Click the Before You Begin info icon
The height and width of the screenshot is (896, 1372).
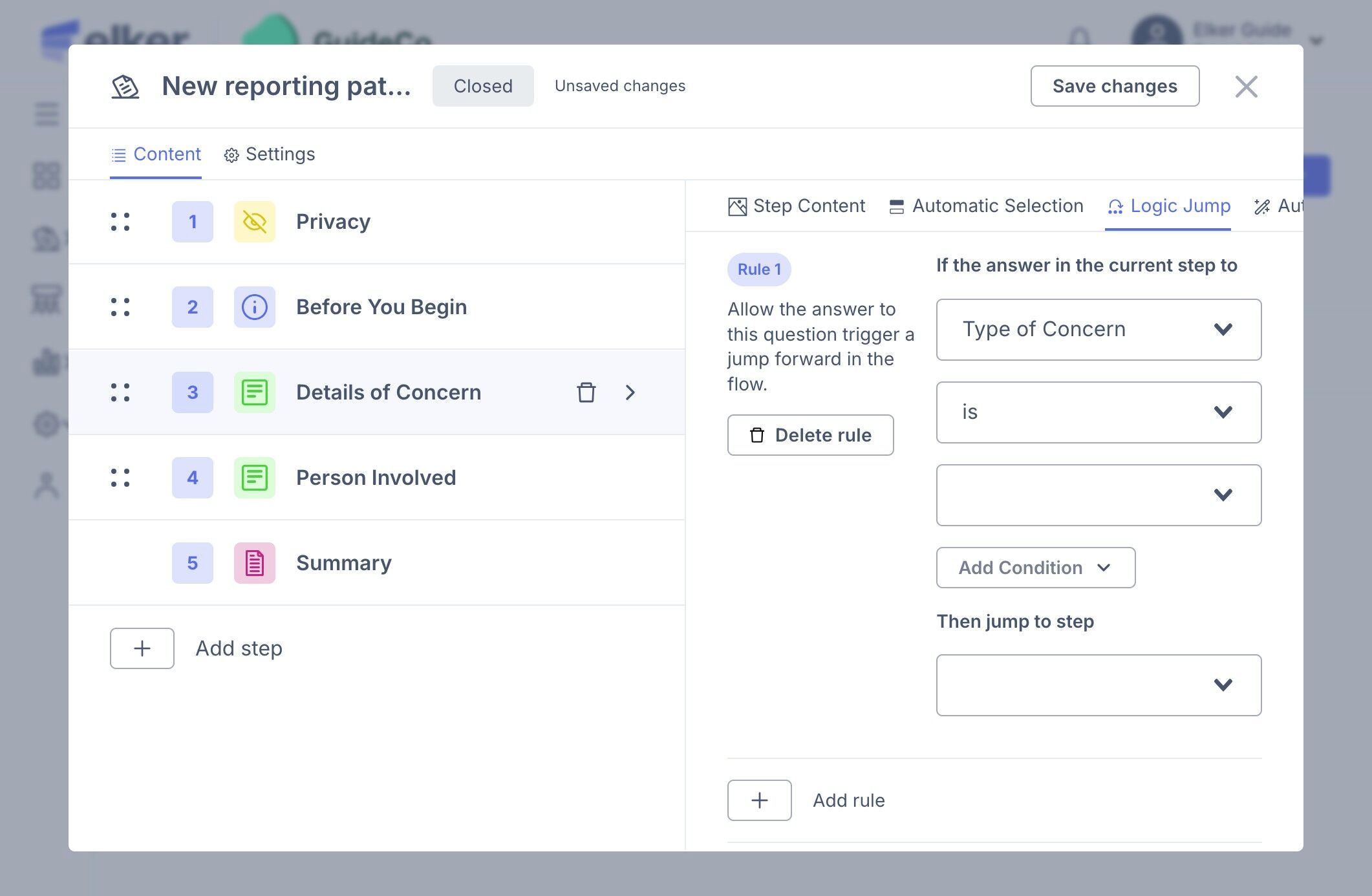click(x=254, y=307)
